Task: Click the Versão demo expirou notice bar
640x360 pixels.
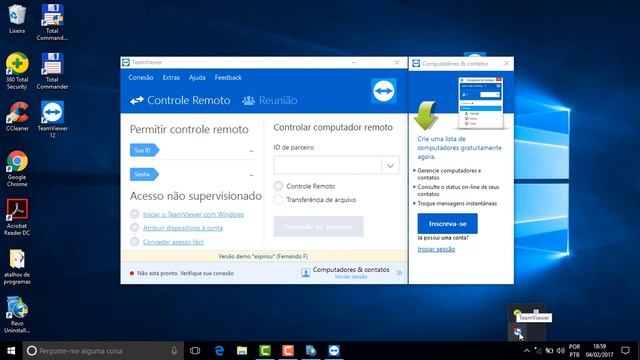Action: pyautogui.click(x=264, y=256)
